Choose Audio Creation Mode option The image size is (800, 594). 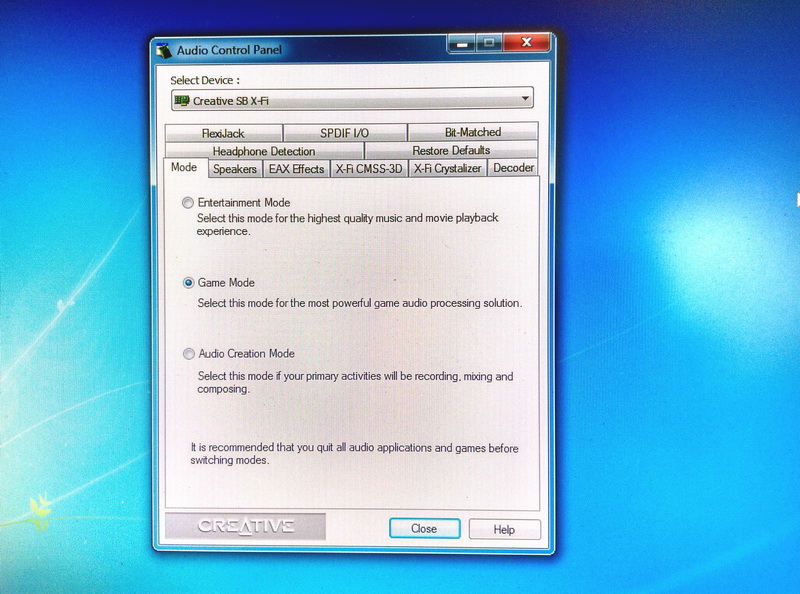click(x=189, y=354)
